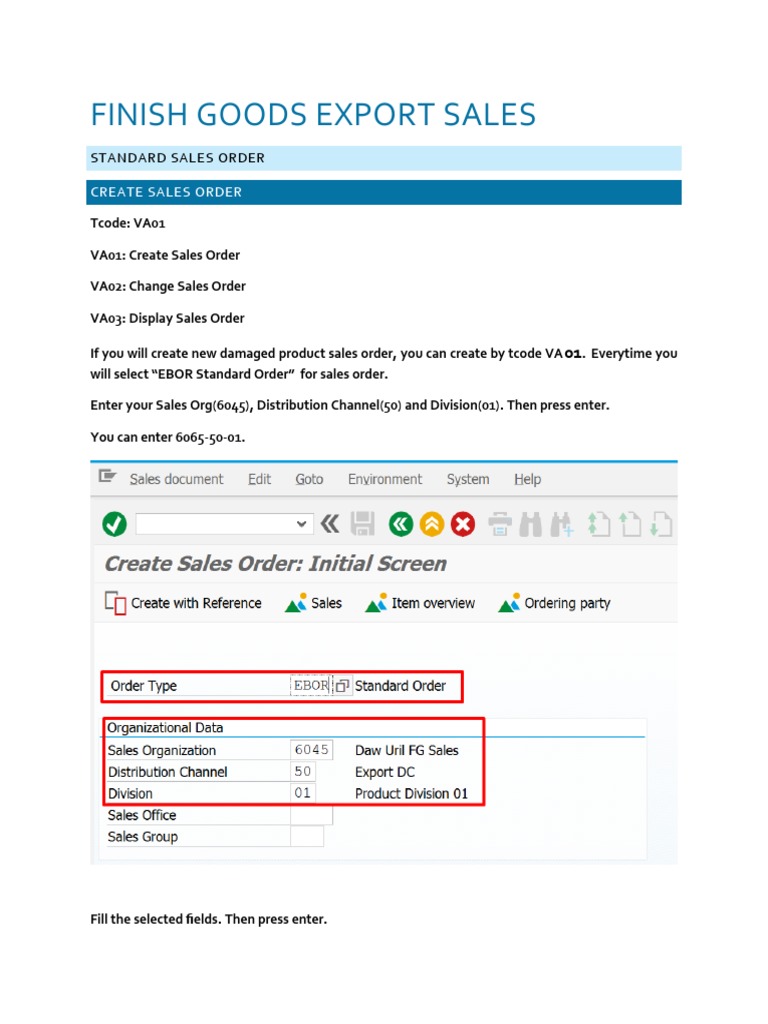Click the Distribution Channel field 50

click(302, 771)
